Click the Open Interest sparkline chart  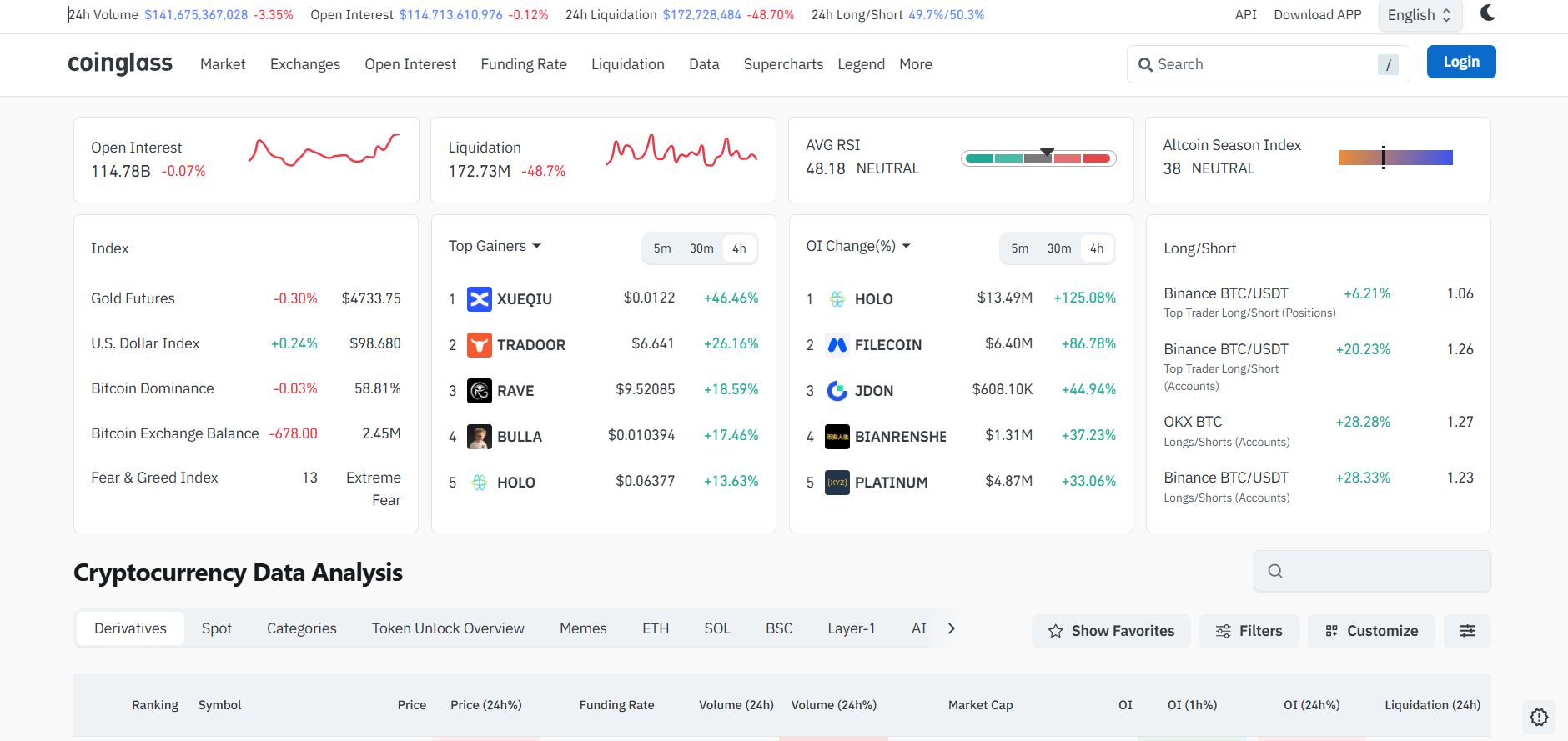click(324, 150)
